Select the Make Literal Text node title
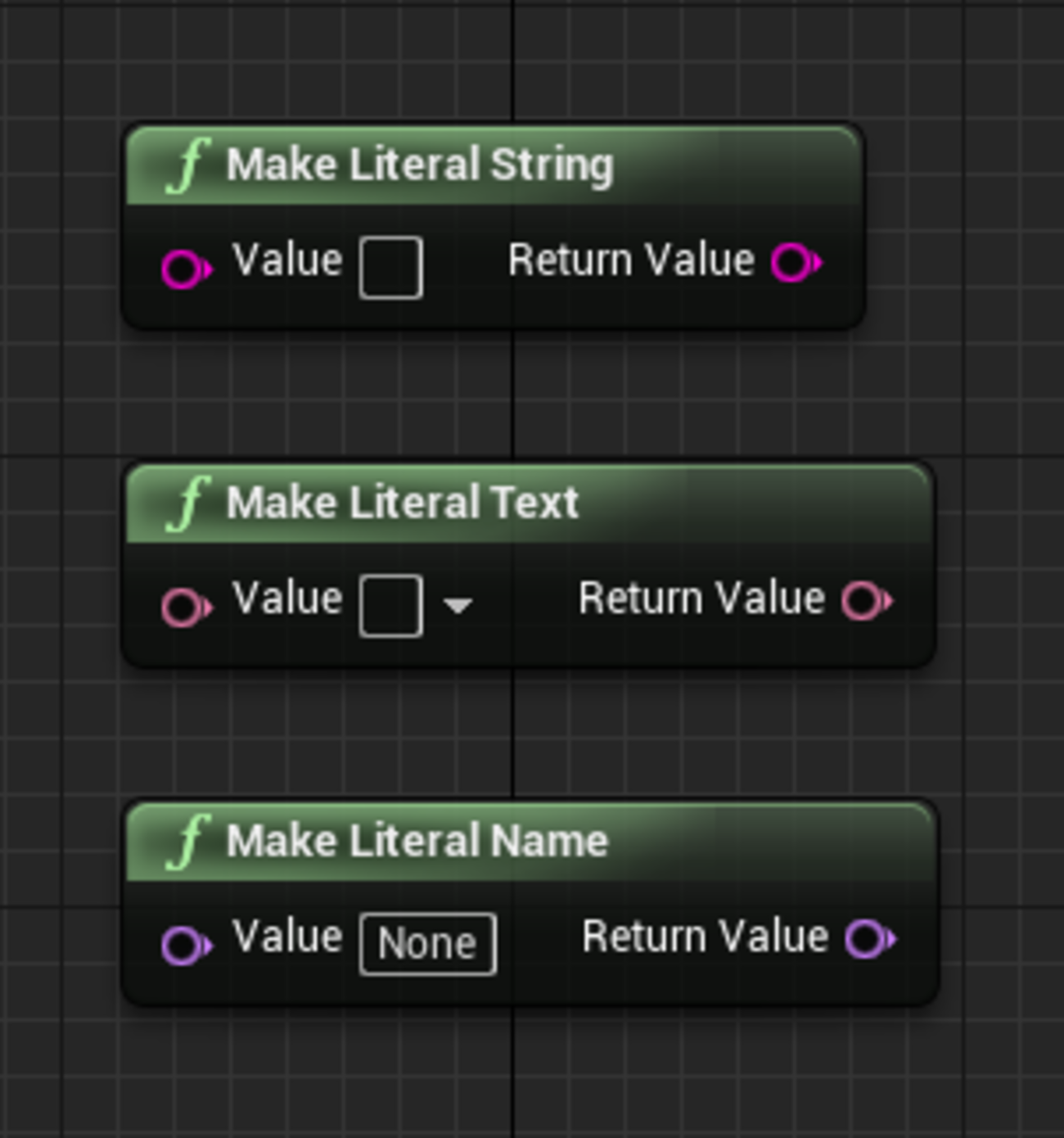This screenshot has width=1064, height=1138. (403, 503)
